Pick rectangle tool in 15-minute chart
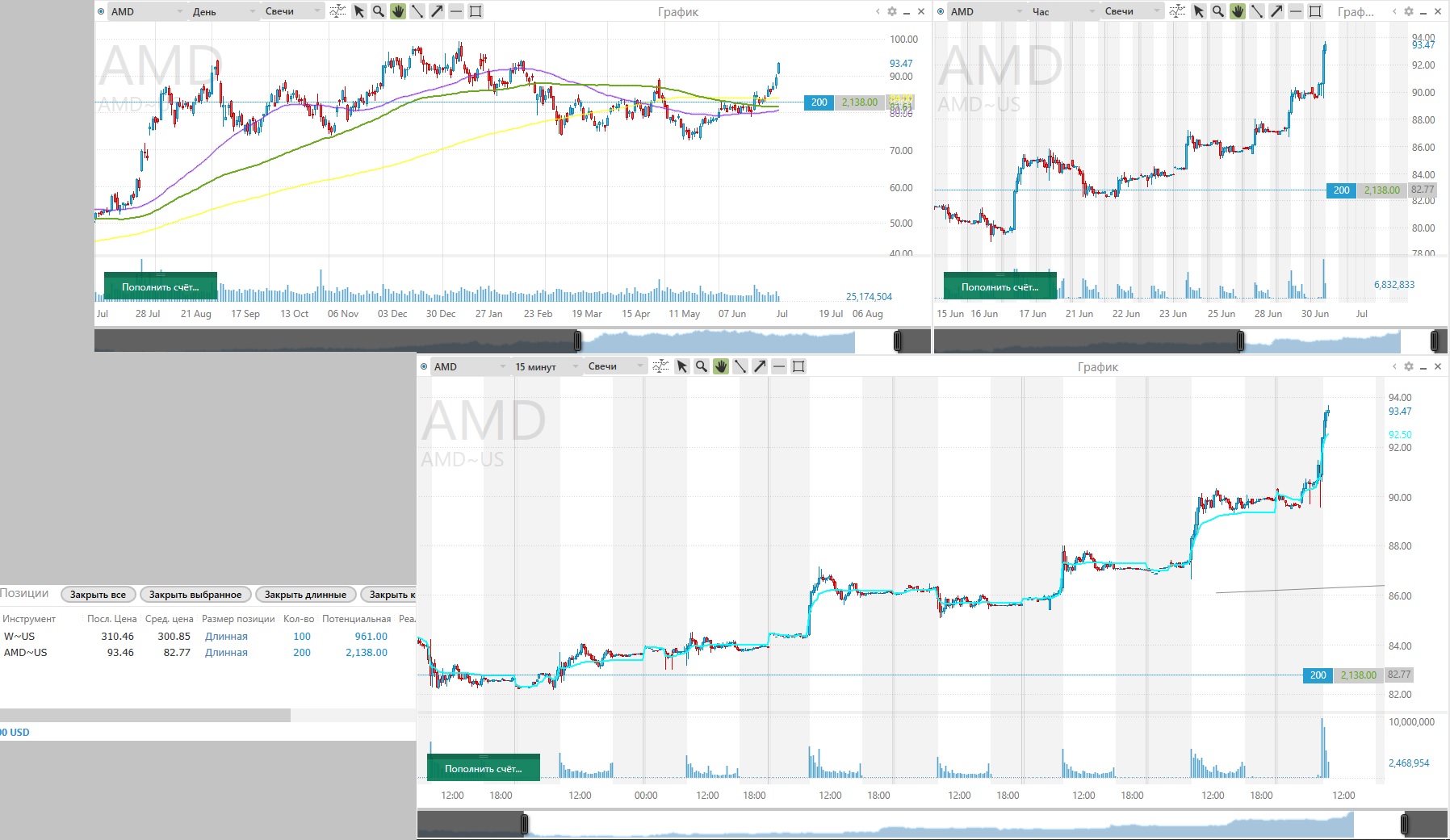This screenshot has width=1450, height=840. coord(798,366)
